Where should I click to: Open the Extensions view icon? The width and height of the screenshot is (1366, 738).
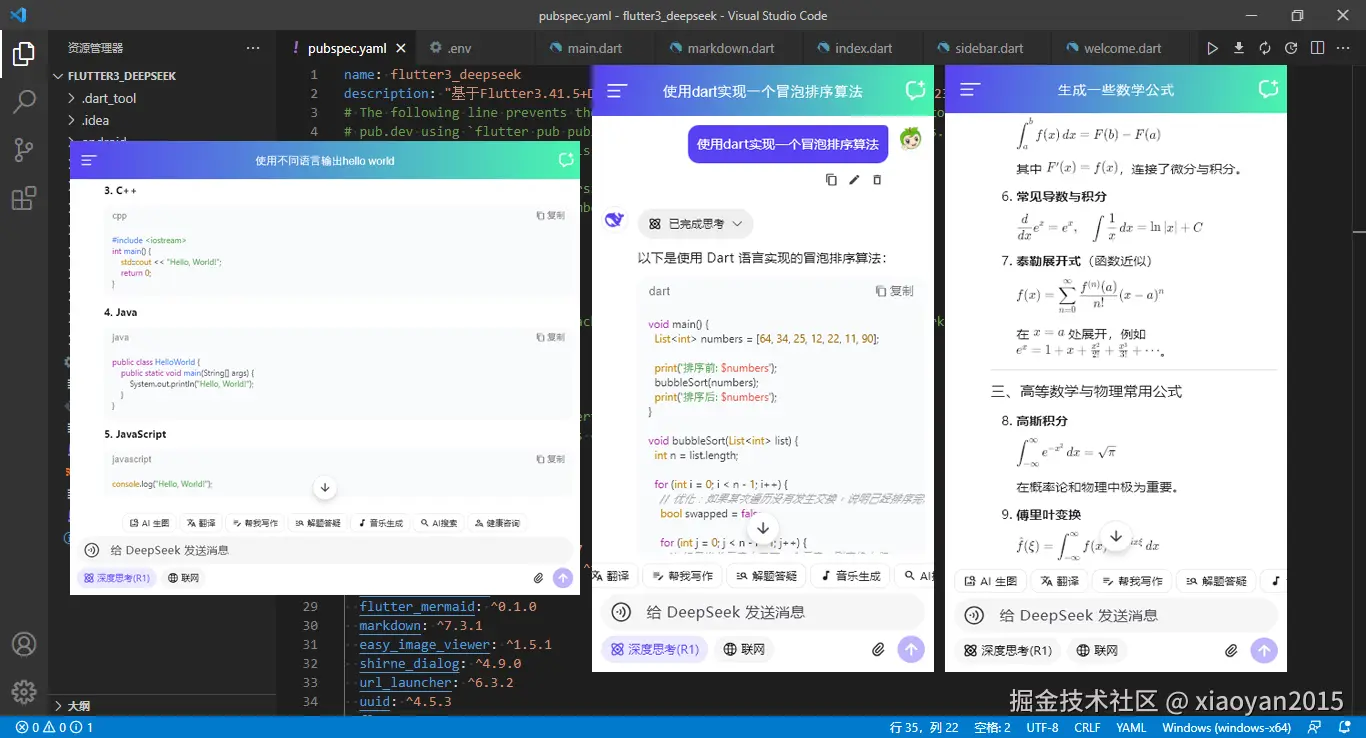pyautogui.click(x=24, y=197)
